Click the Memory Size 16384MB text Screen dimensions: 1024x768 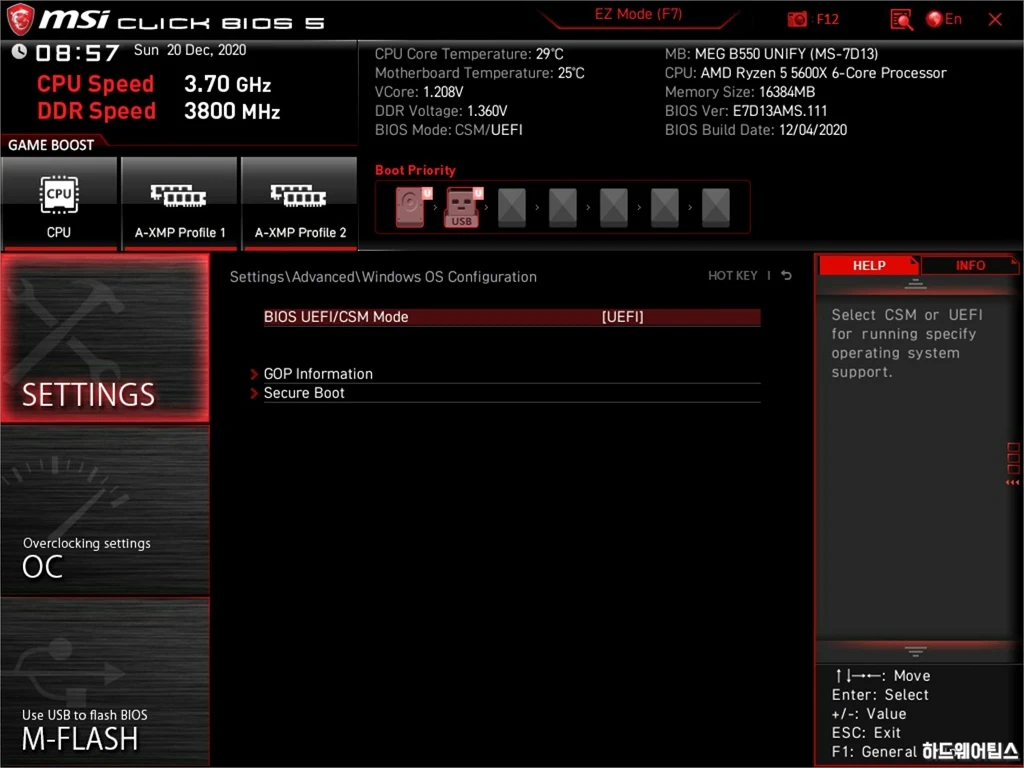(740, 92)
